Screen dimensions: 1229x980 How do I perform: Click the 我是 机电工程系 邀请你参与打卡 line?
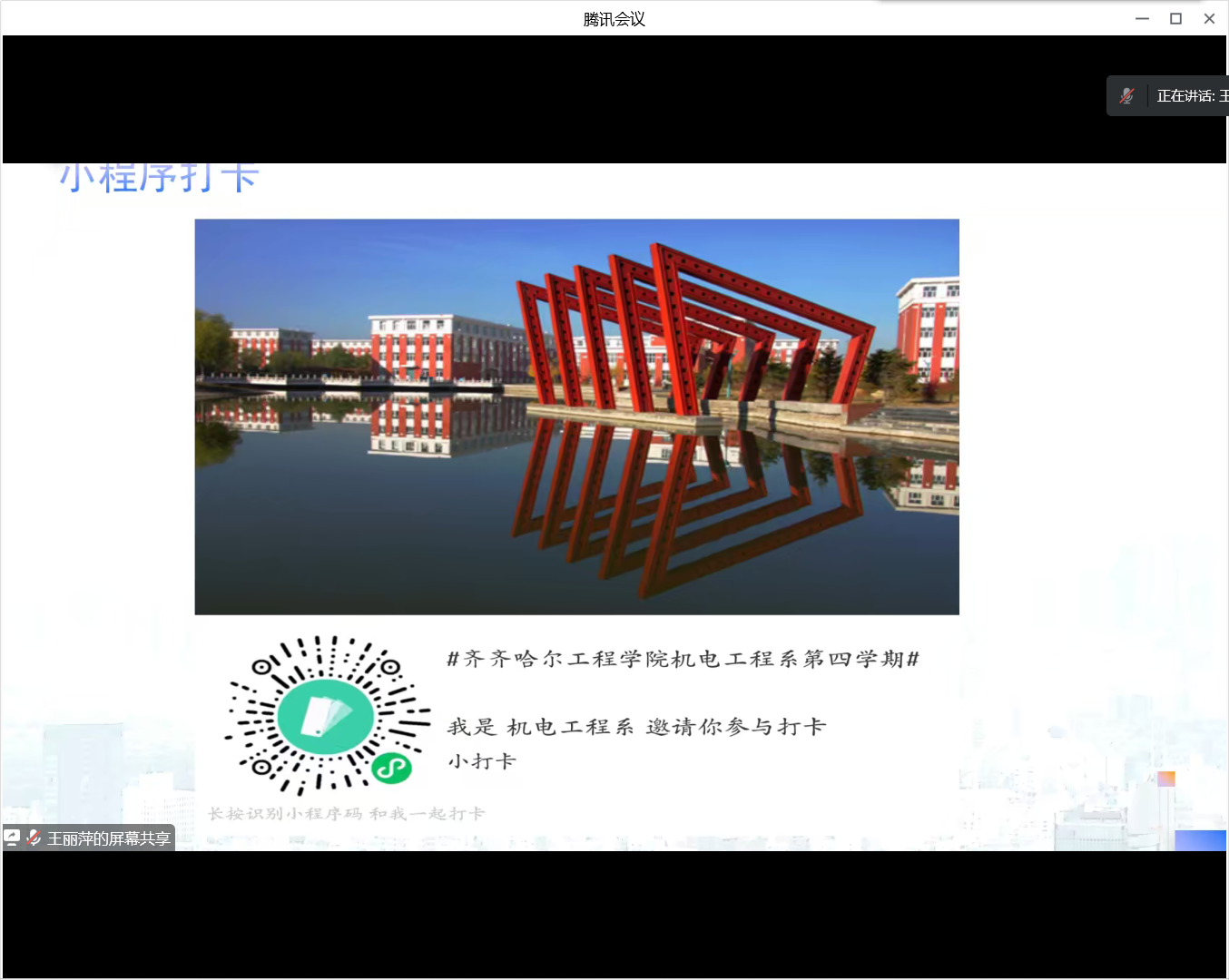pos(636,727)
